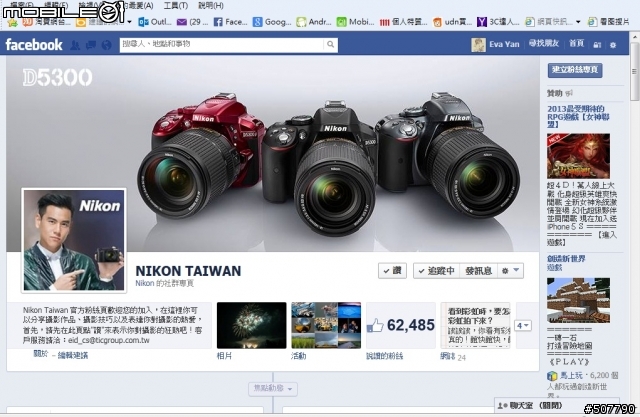Screen dimensions: 640x417
Task: Click the 尋找朋友 find friends link
Action: 544,43
